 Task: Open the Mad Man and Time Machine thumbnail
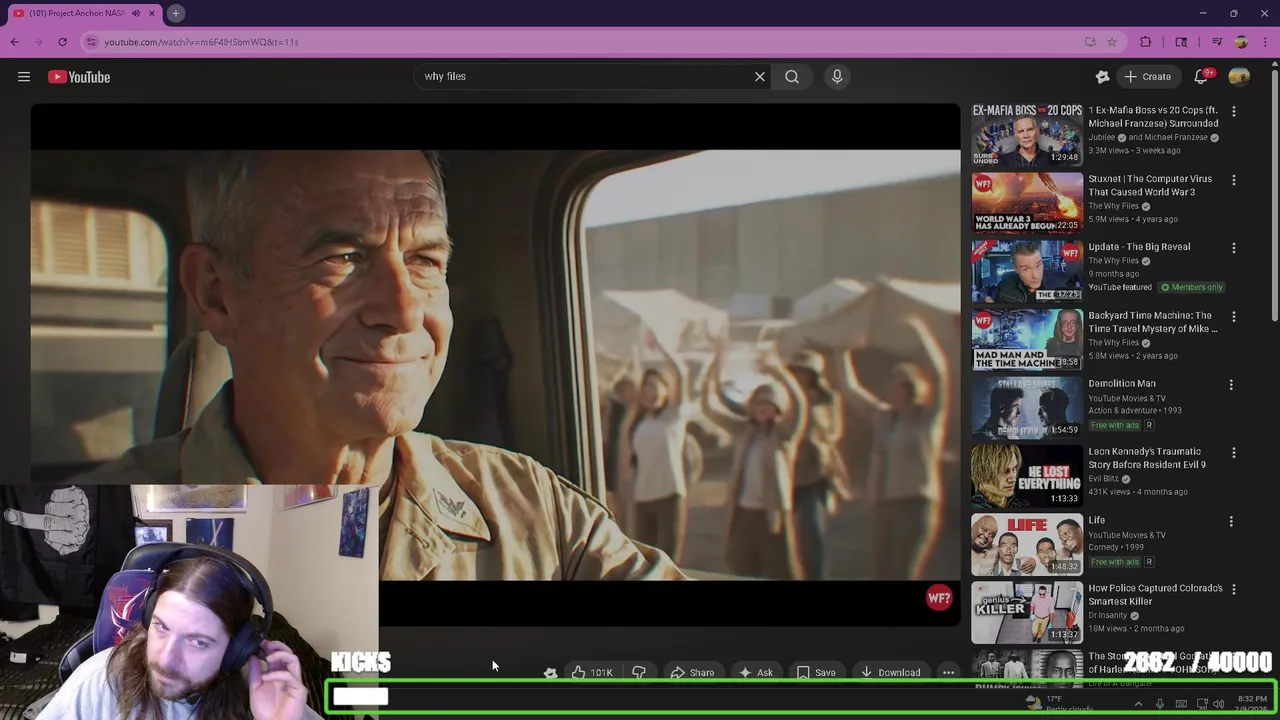pyautogui.click(x=1027, y=339)
